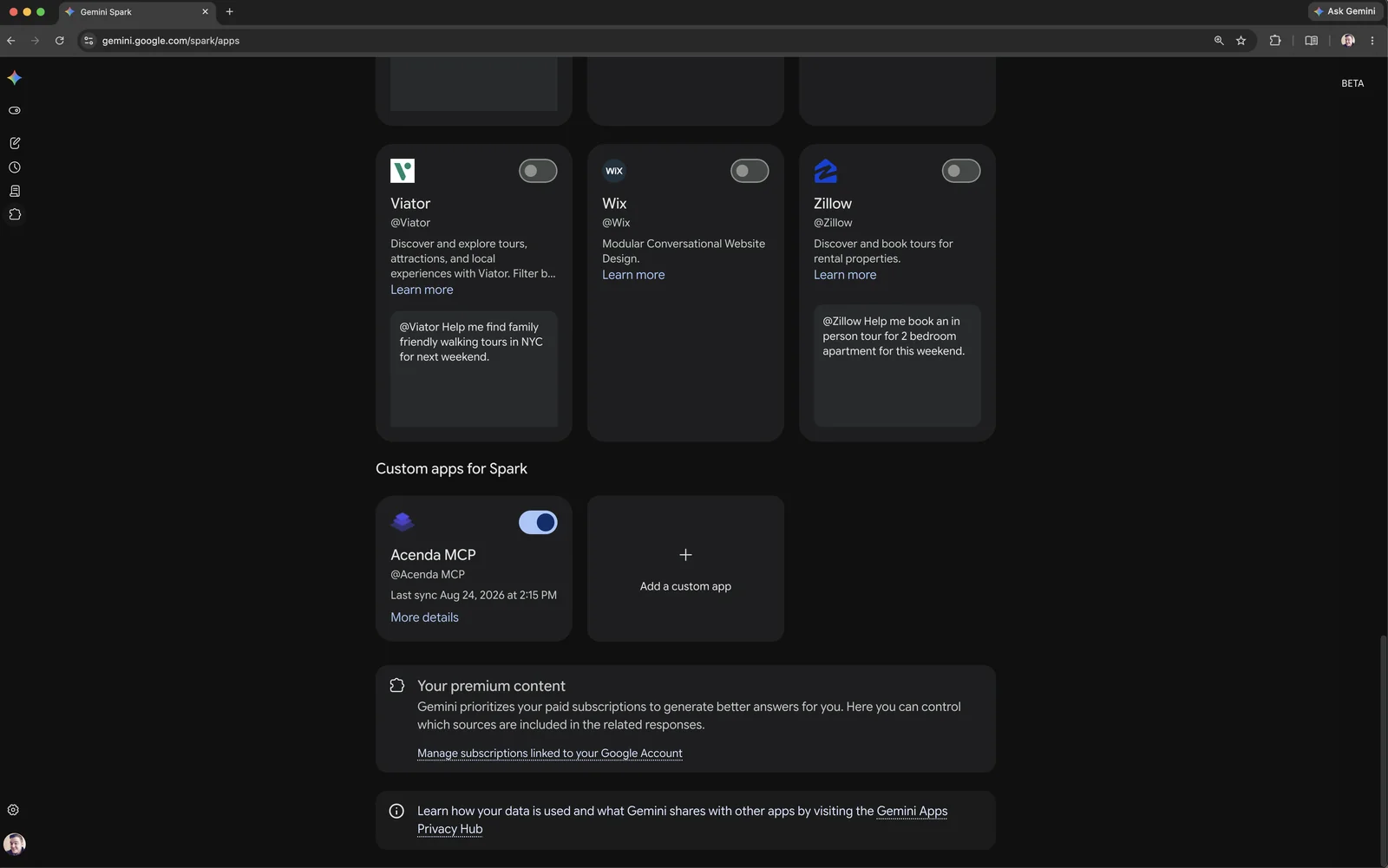Click the "@Zillow" handle text
This screenshot has height=868, width=1388.
(833, 223)
